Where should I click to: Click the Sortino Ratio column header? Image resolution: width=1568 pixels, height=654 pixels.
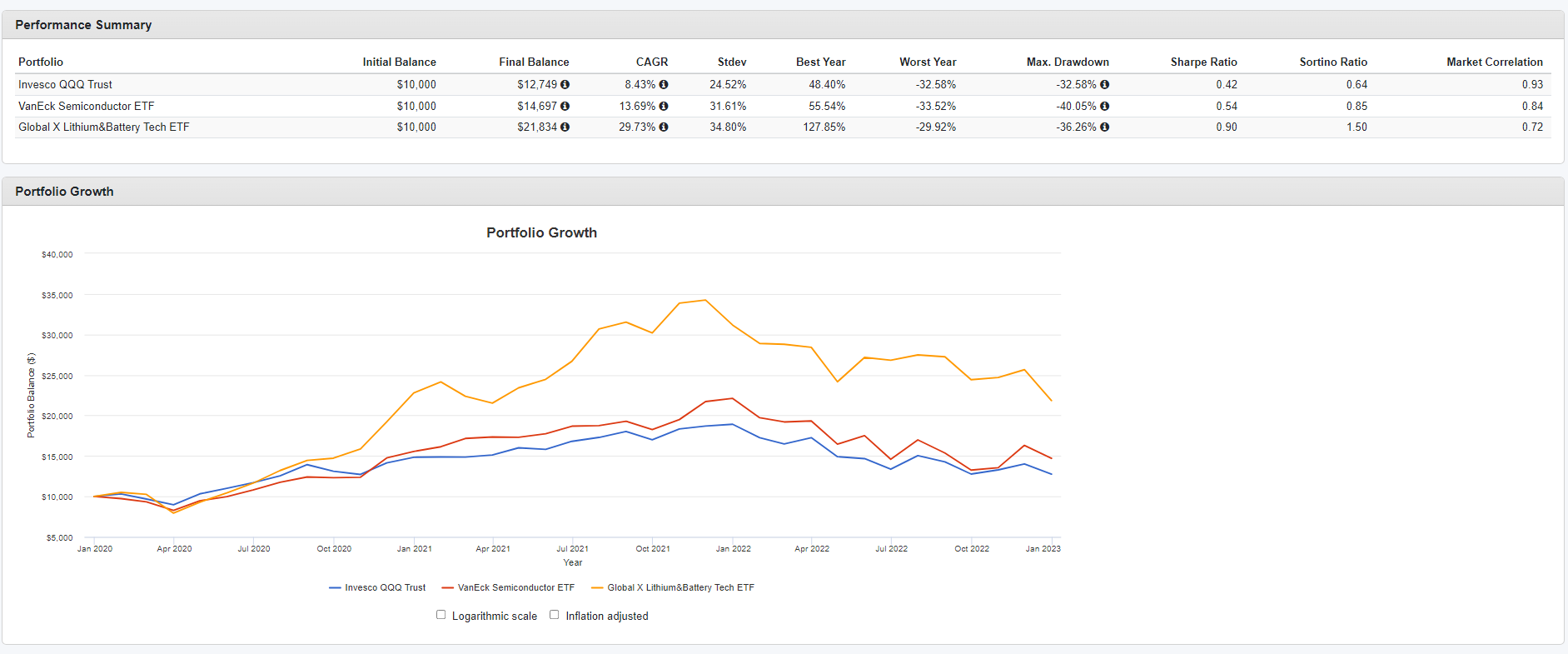click(x=1333, y=62)
